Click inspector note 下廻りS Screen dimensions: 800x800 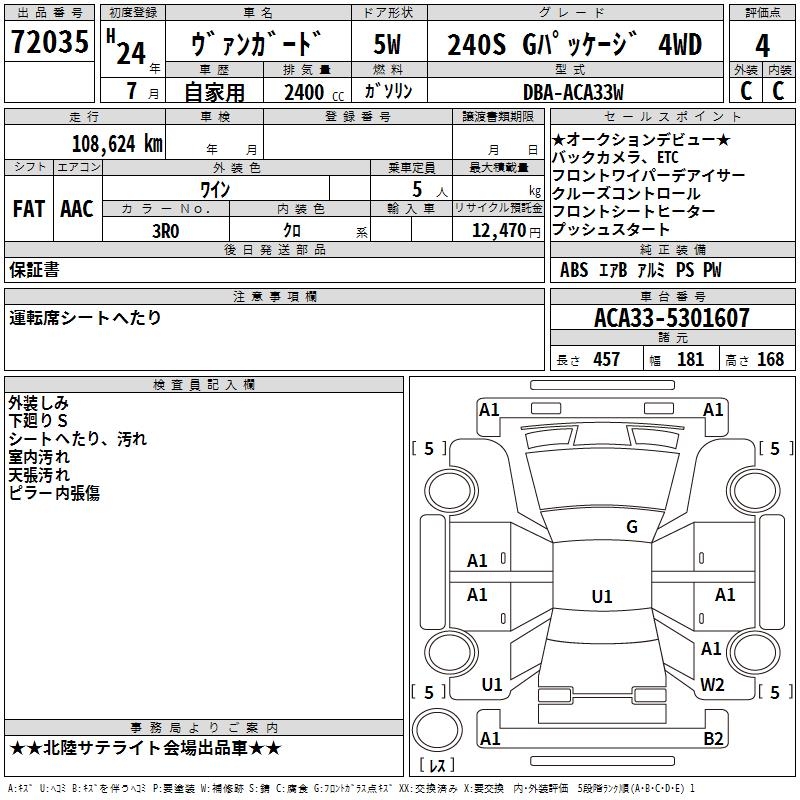pos(38,421)
